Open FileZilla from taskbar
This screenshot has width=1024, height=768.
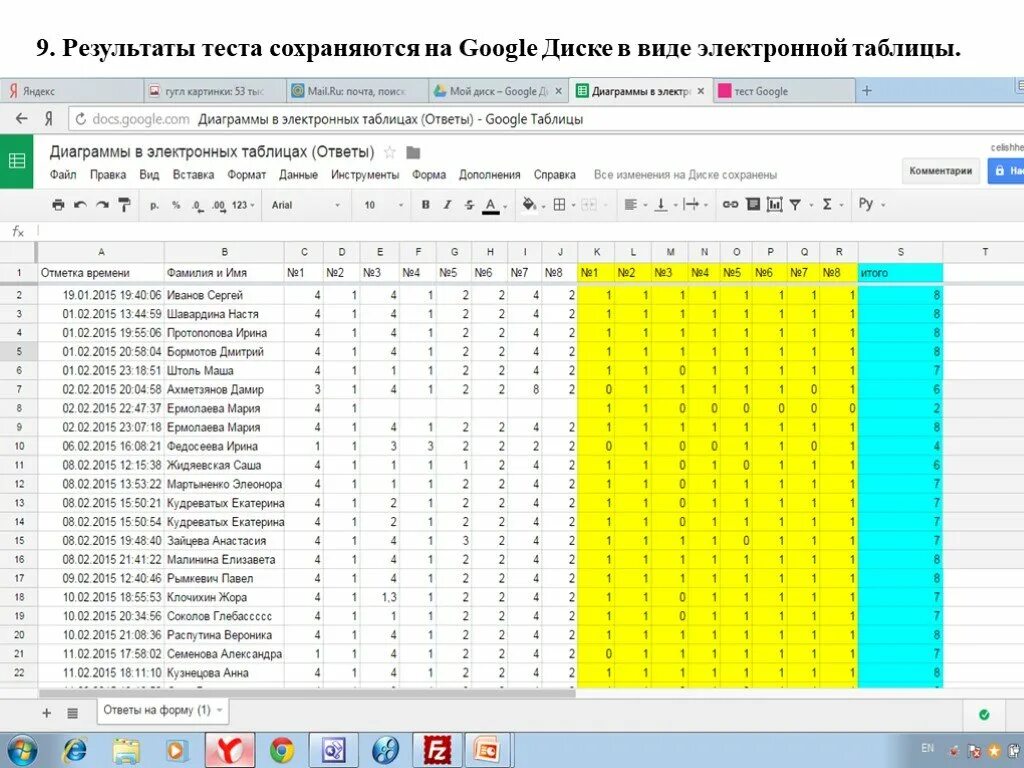437,750
